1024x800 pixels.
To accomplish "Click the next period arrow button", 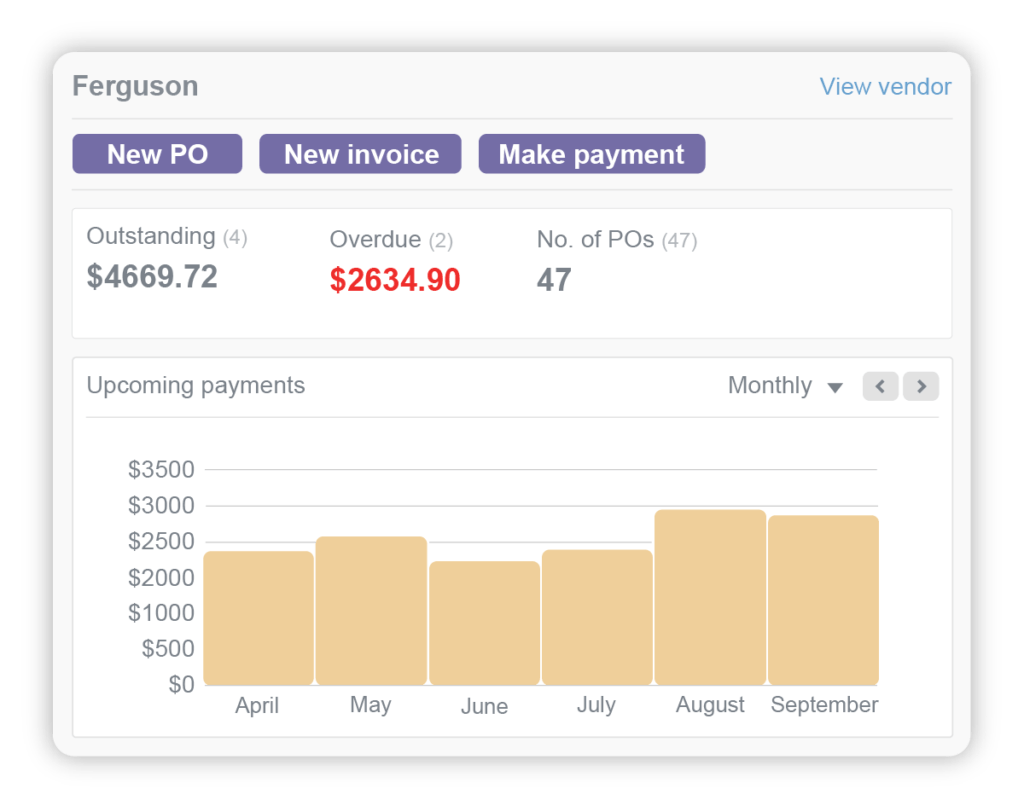I will pyautogui.click(x=920, y=386).
